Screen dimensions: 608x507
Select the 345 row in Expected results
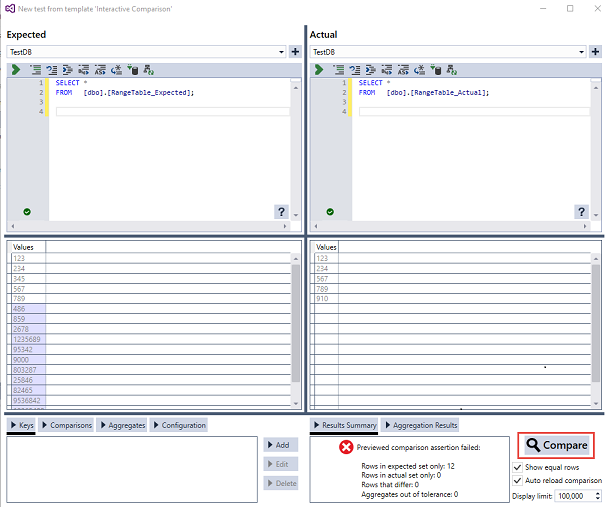tap(149, 279)
